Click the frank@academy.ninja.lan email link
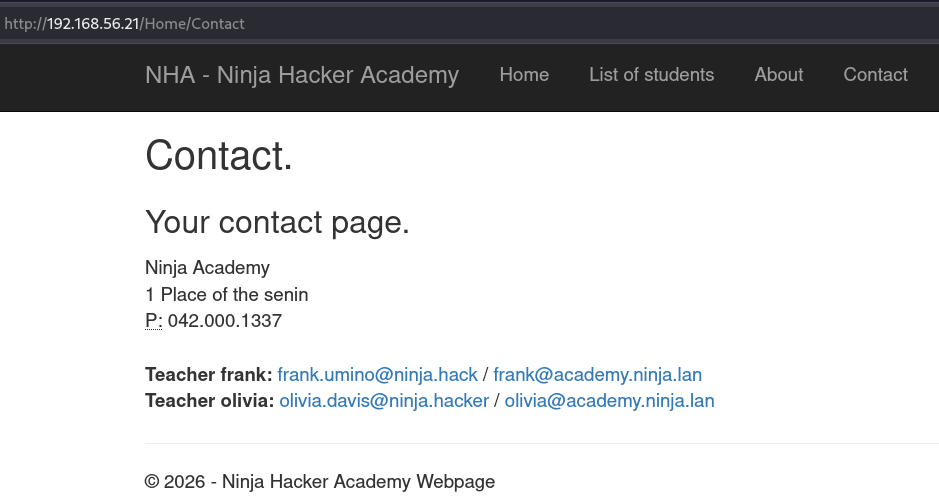This screenshot has height=503, width=939. tap(597, 375)
